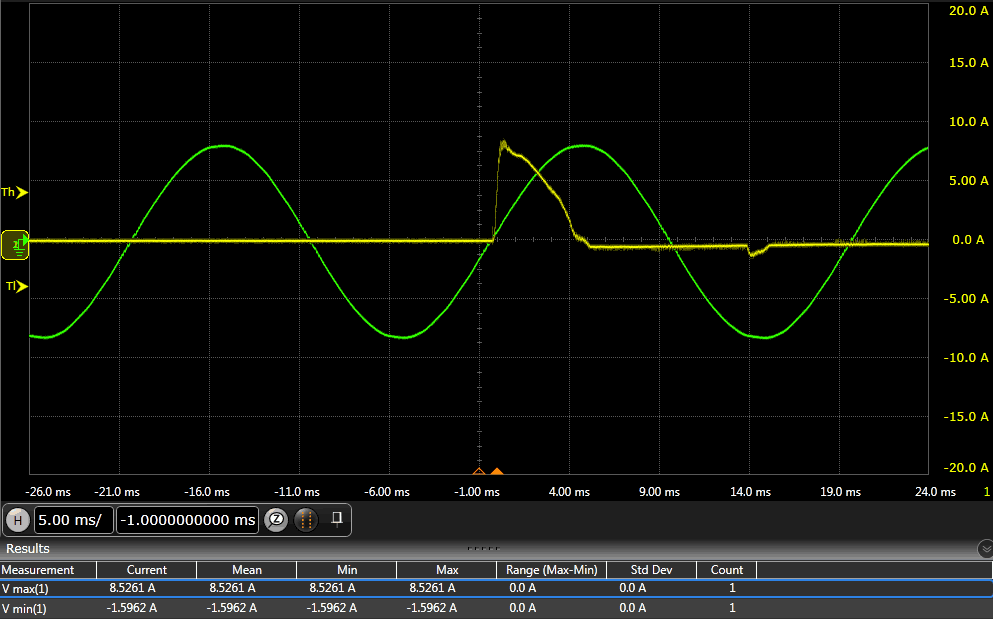Click the pin icon in horizontal toolbar
This screenshot has width=993, height=619.
[337, 519]
